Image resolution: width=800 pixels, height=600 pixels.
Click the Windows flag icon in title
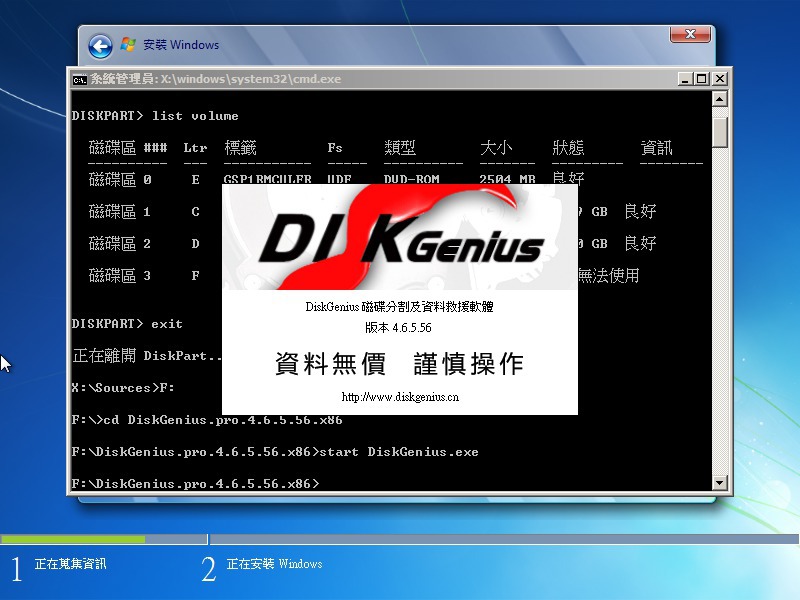128,44
